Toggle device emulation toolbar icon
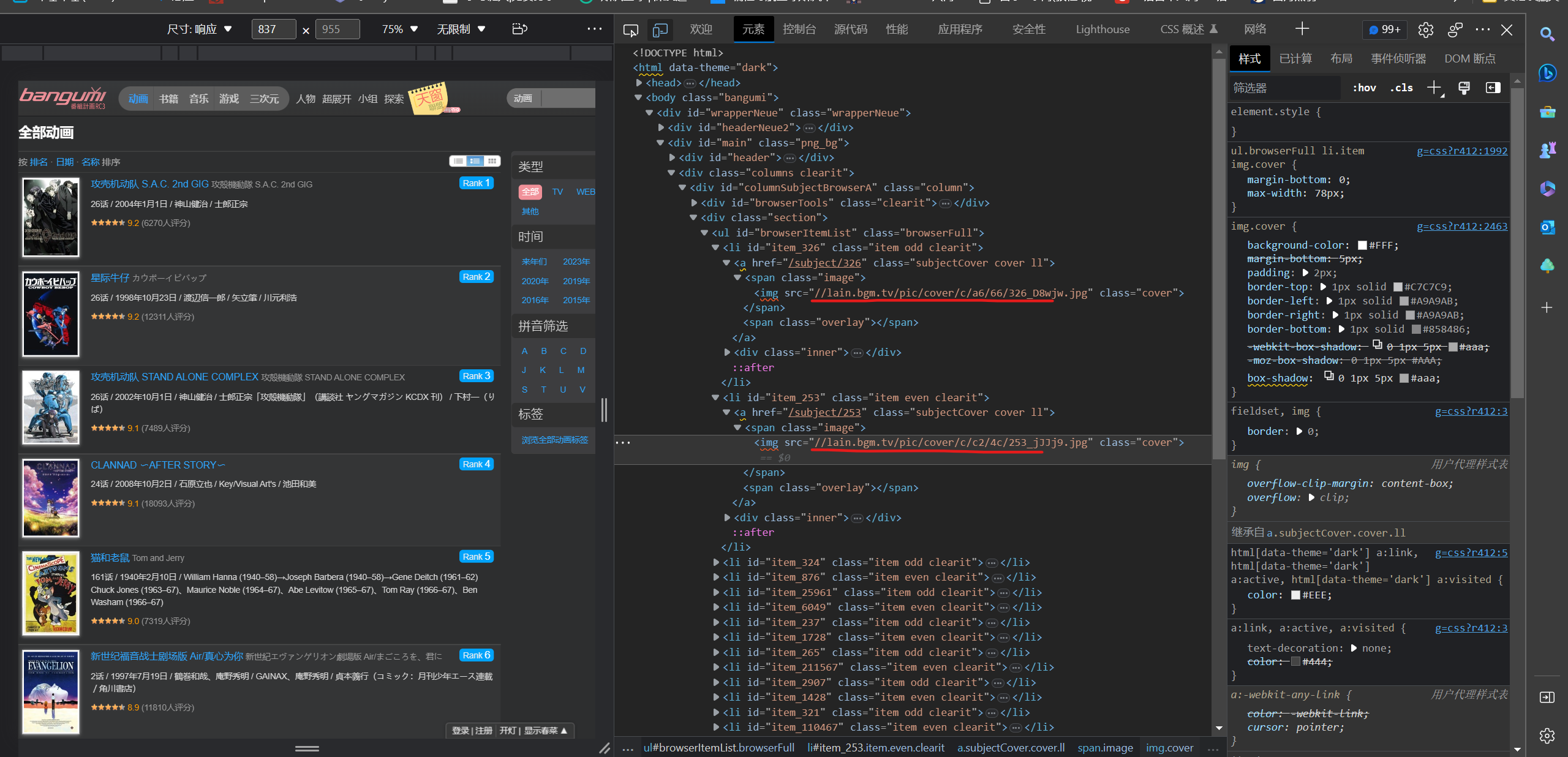 tap(660, 29)
